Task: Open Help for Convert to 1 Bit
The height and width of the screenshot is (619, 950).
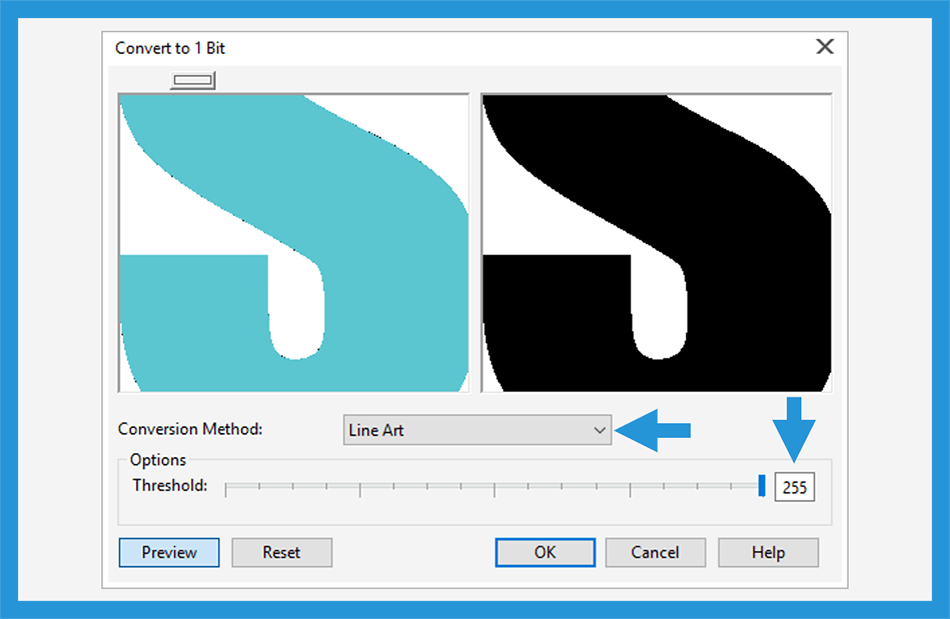Action: coord(768,552)
